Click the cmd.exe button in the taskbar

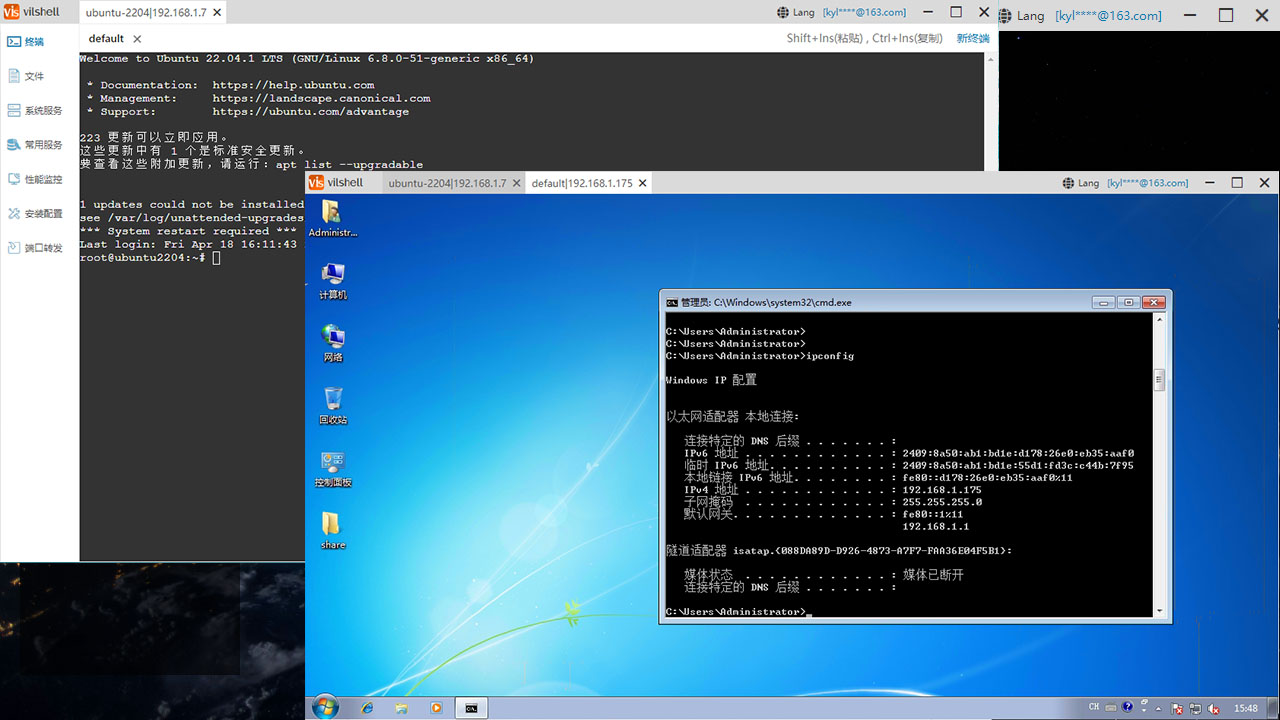coord(471,708)
